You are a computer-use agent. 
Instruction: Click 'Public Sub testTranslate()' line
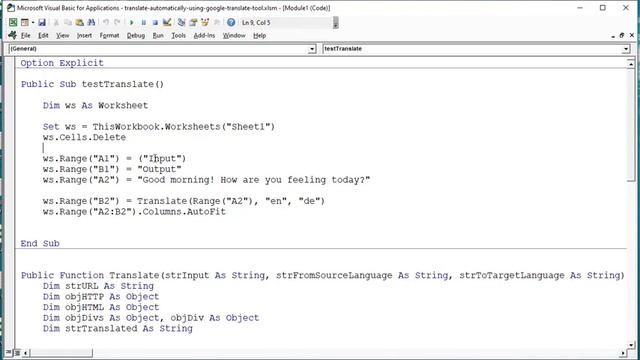pos(92,84)
